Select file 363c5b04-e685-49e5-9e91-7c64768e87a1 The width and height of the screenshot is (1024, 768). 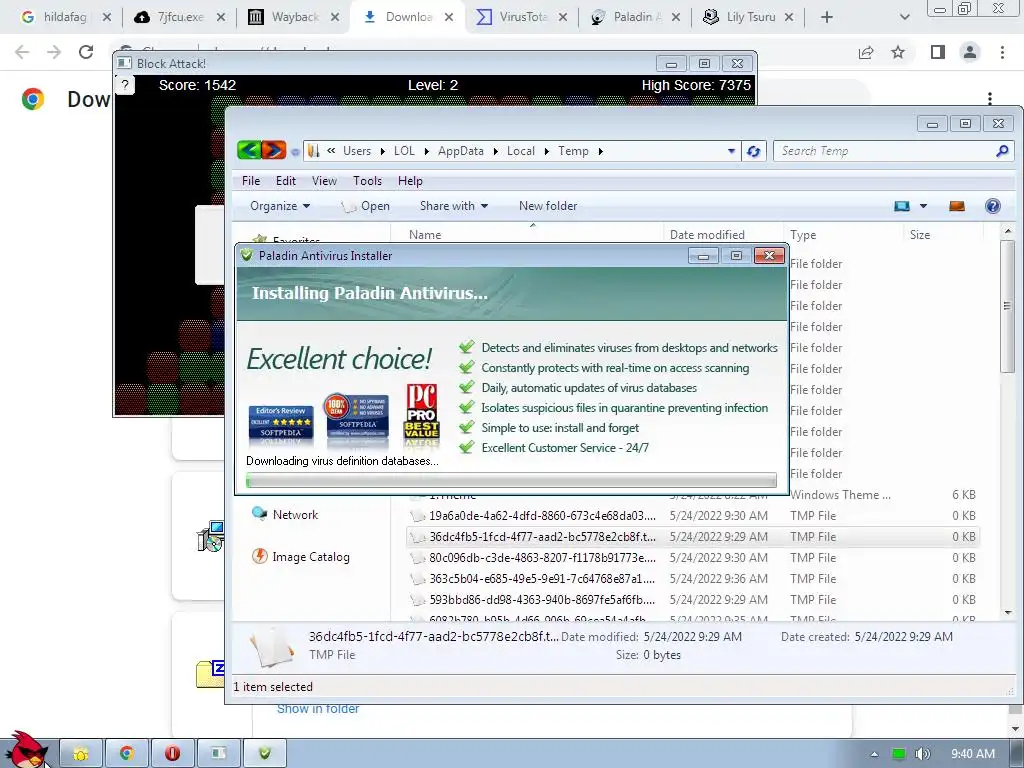pyautogui.click(x=692, y=579)
